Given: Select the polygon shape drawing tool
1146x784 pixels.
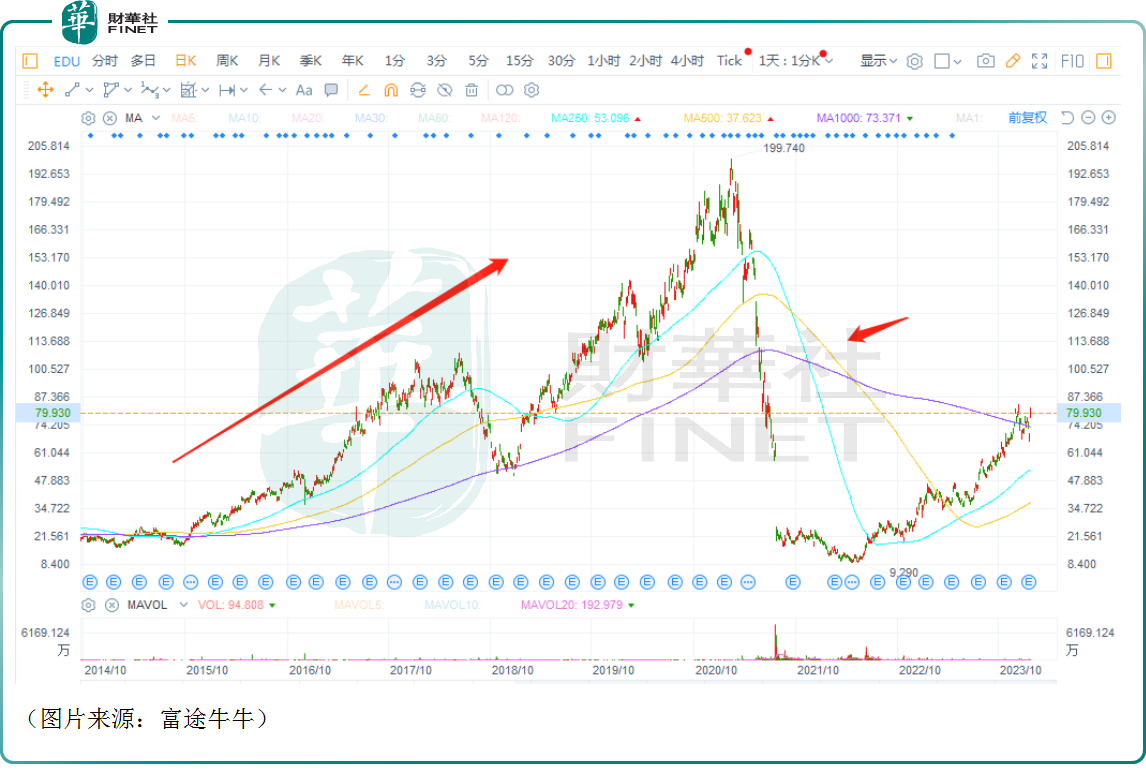Looking at the screenshot, I should (x=110, y=90).
